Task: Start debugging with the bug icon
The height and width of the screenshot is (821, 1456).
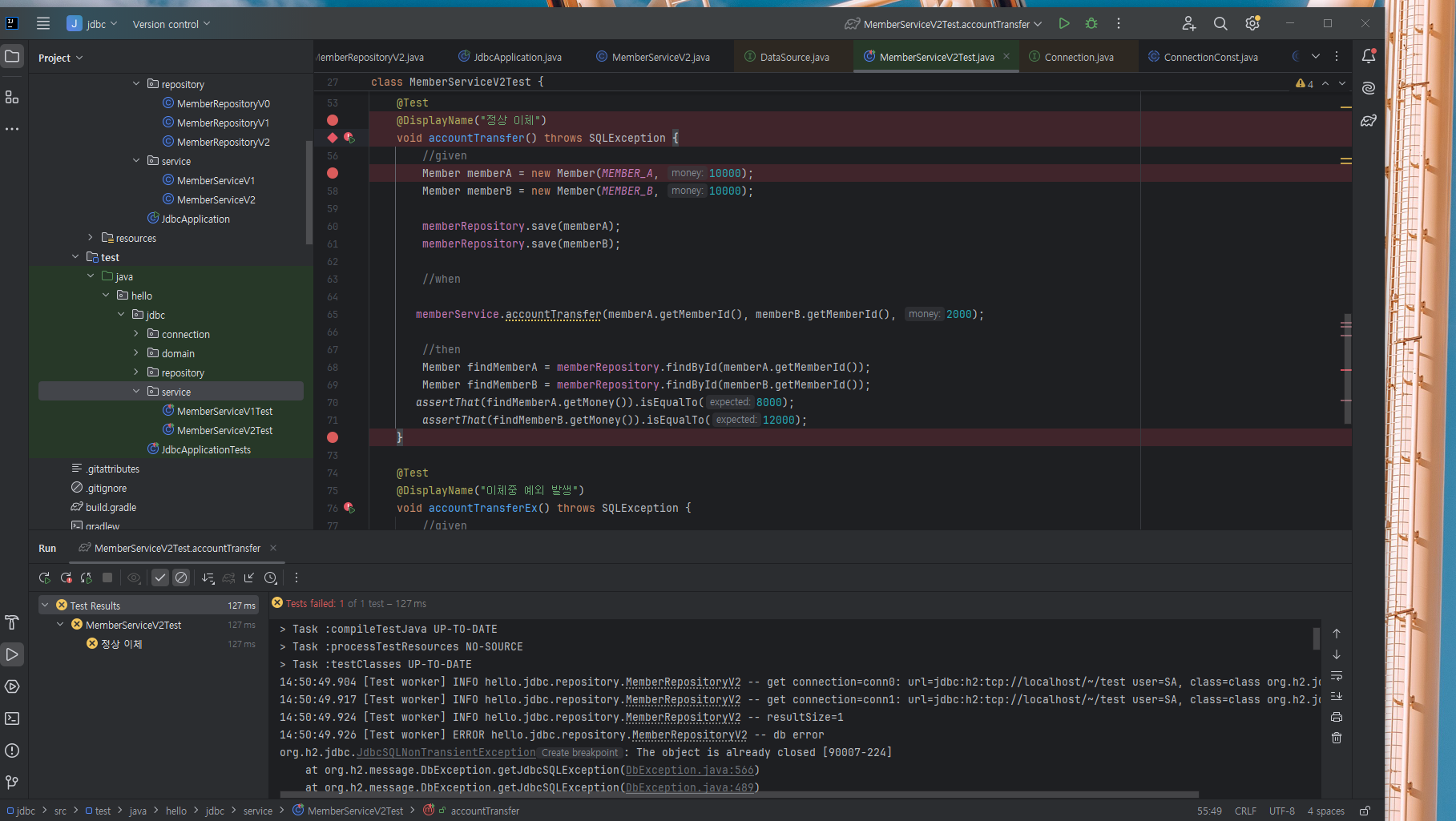Action: pyautogui.click(x=1091, y=23)
